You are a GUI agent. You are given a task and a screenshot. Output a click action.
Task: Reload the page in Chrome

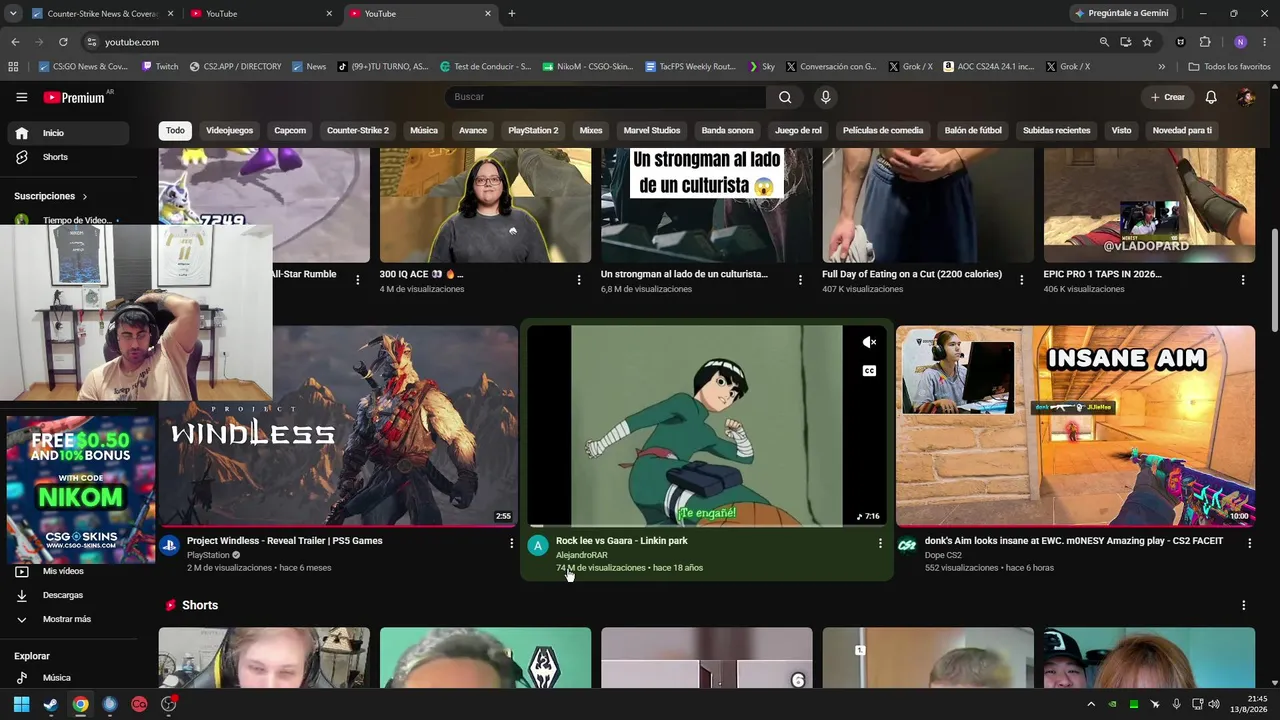pyautogui.click(x=63, y=42)
